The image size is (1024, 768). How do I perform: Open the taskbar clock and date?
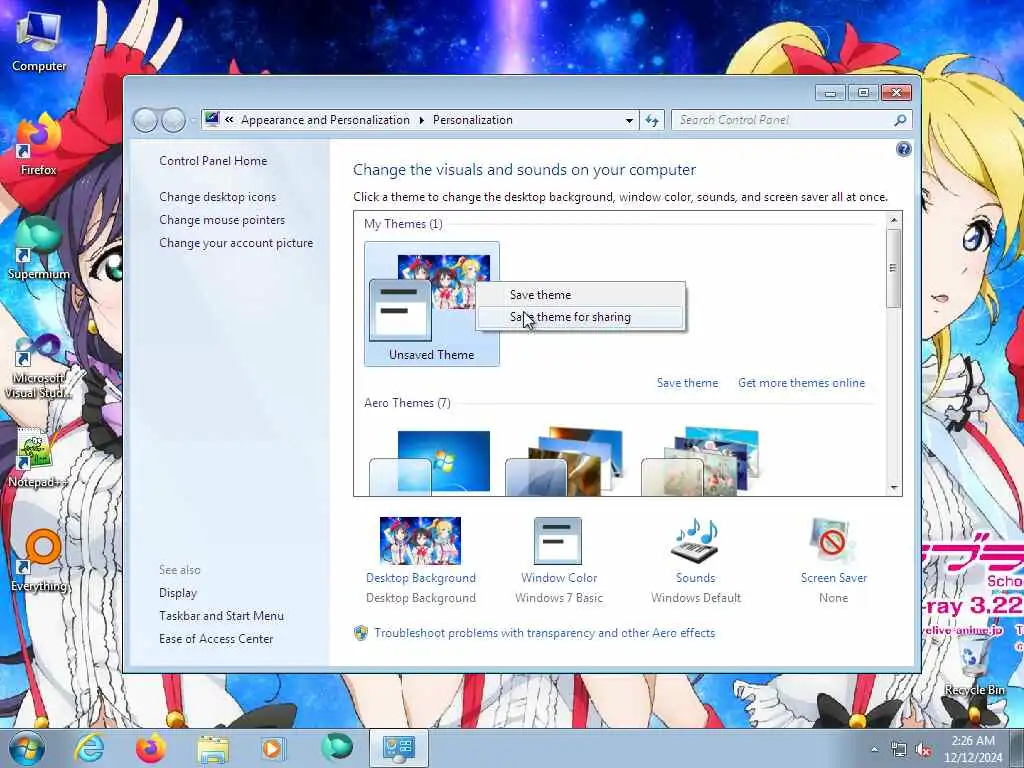972,749
